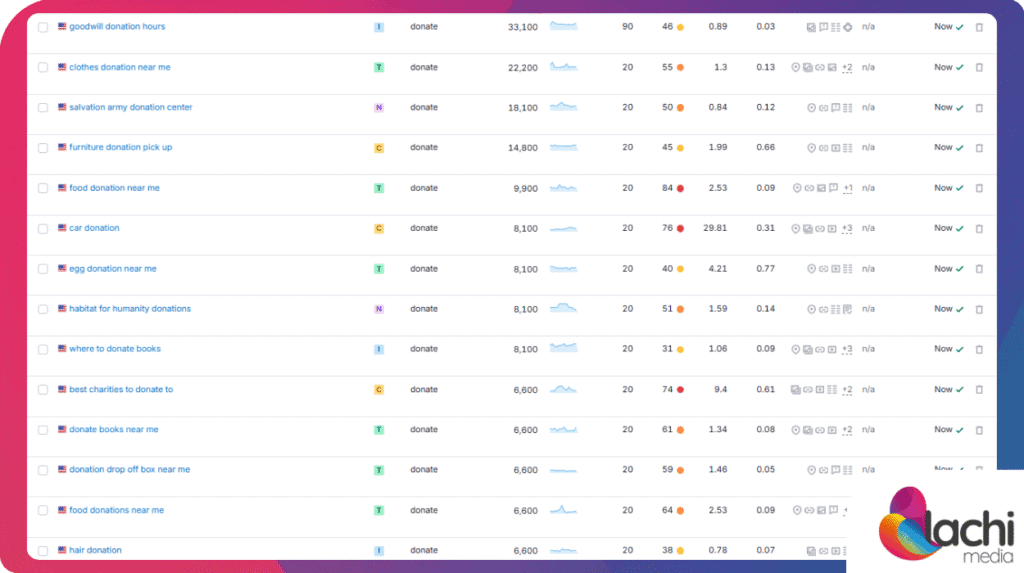The width and height of the screenshot is (1024, 573).
Task: Show '+1' more SERP features for 'food donation near me'
Action: pyautogui.click(x=847, y=188)
